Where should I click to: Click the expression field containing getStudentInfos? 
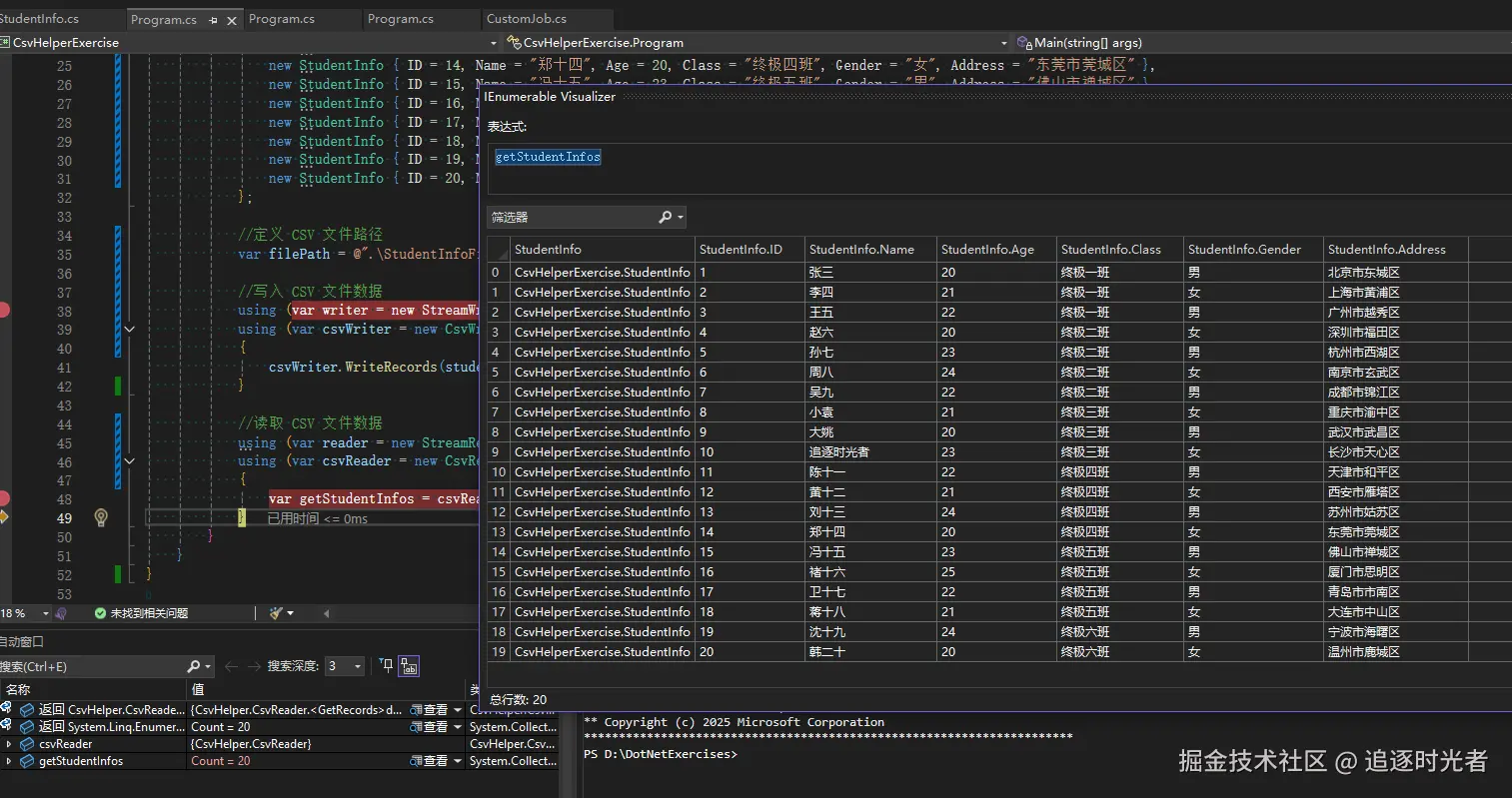(548, 157)
